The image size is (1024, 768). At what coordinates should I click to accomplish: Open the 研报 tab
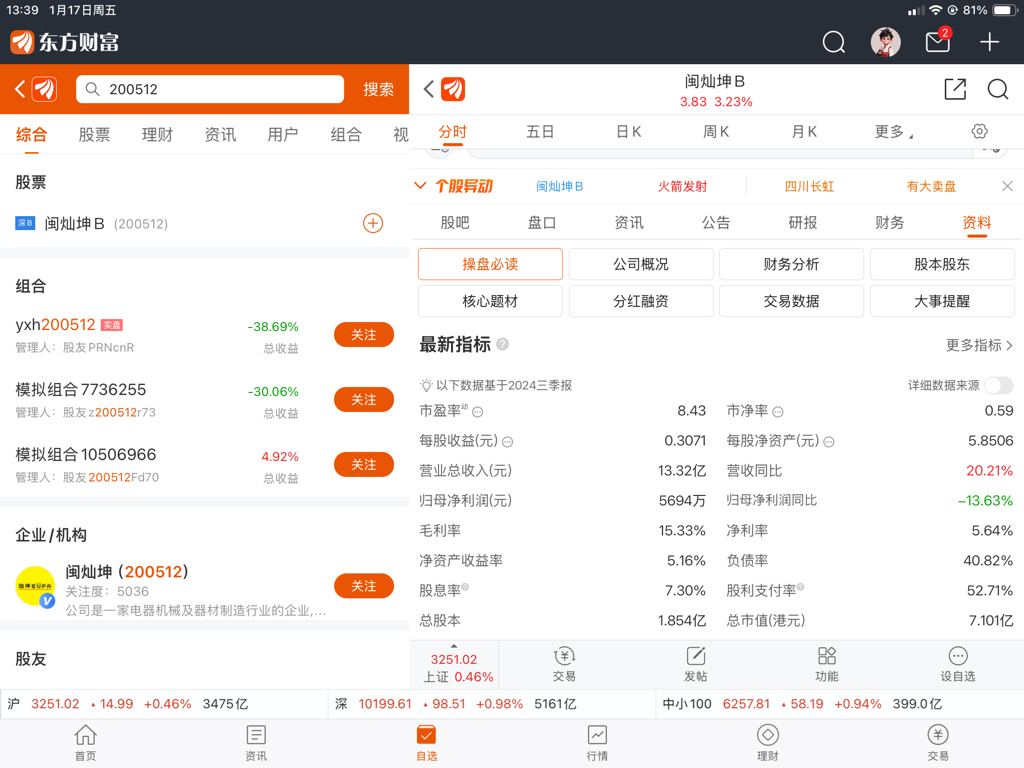803,223
